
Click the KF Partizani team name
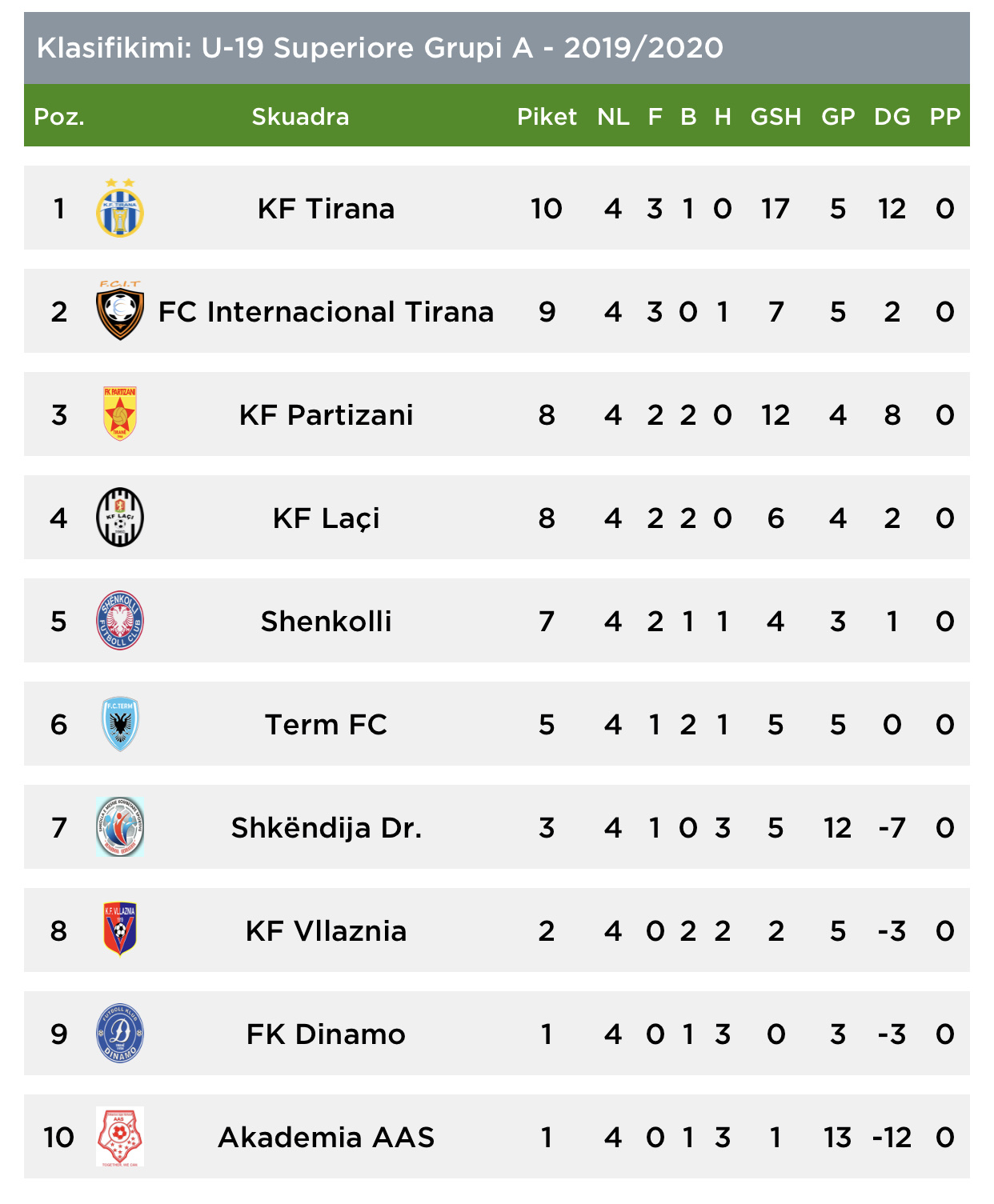pyautogui.click(x=326, y=415)
